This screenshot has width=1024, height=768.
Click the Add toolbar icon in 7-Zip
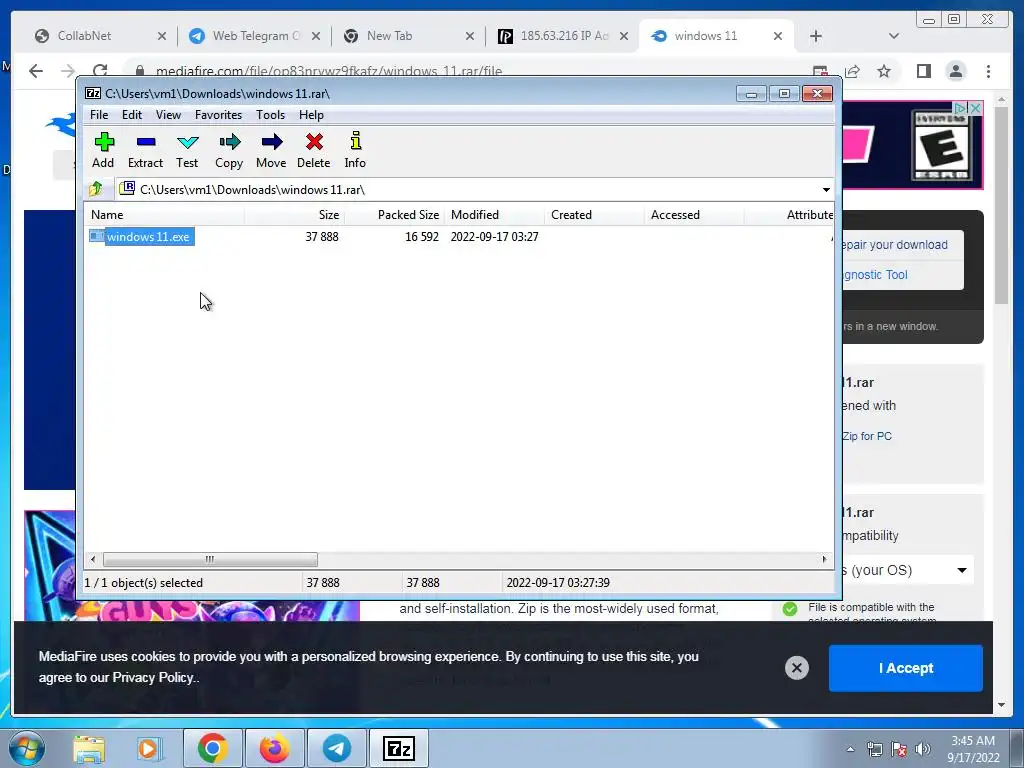click(104, 150)
